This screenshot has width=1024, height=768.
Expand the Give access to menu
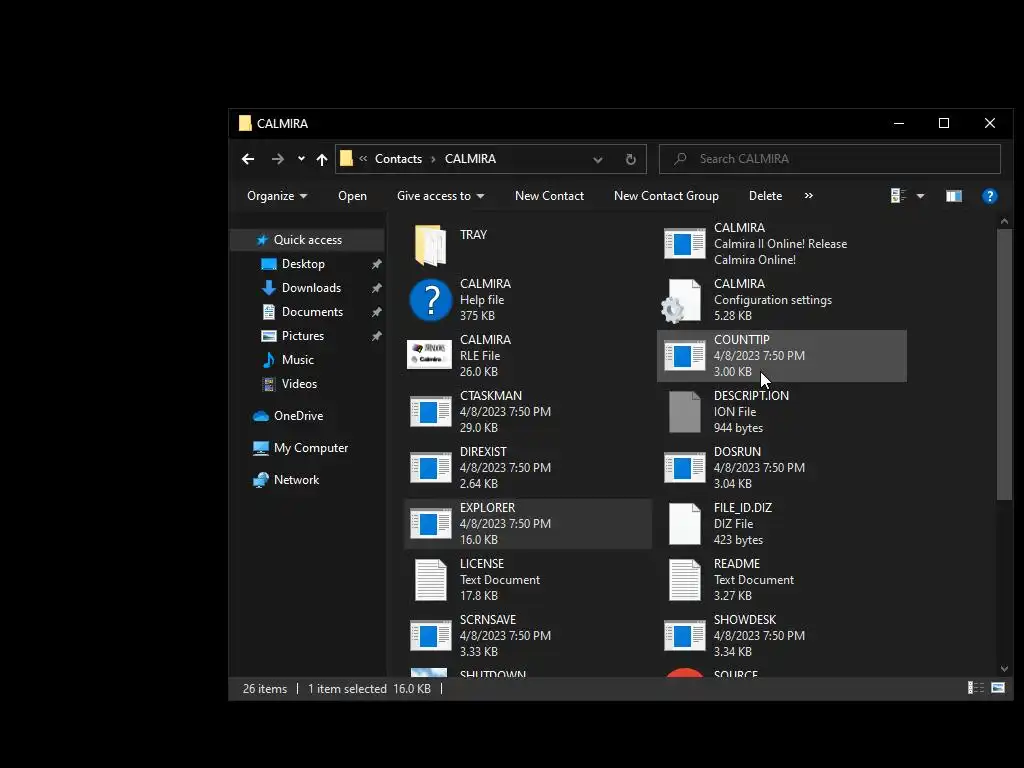[440, 196]
